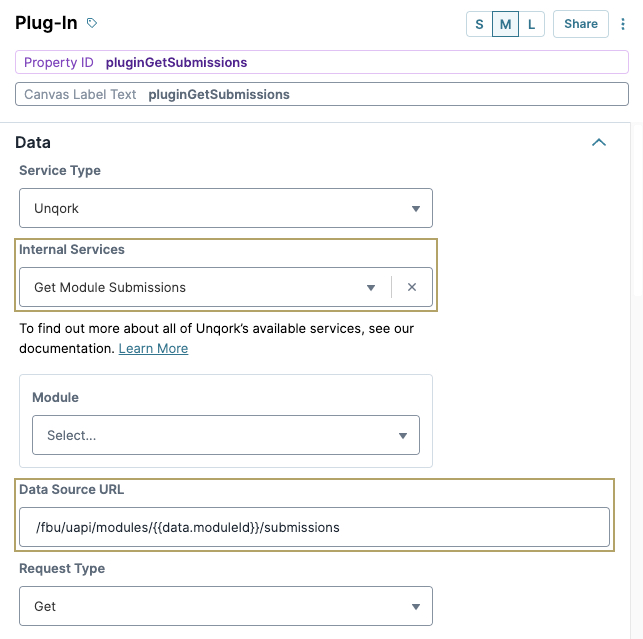Click the Data Source URL input
This screenshot has width=643, height=639.
click(x=315, y=527)
